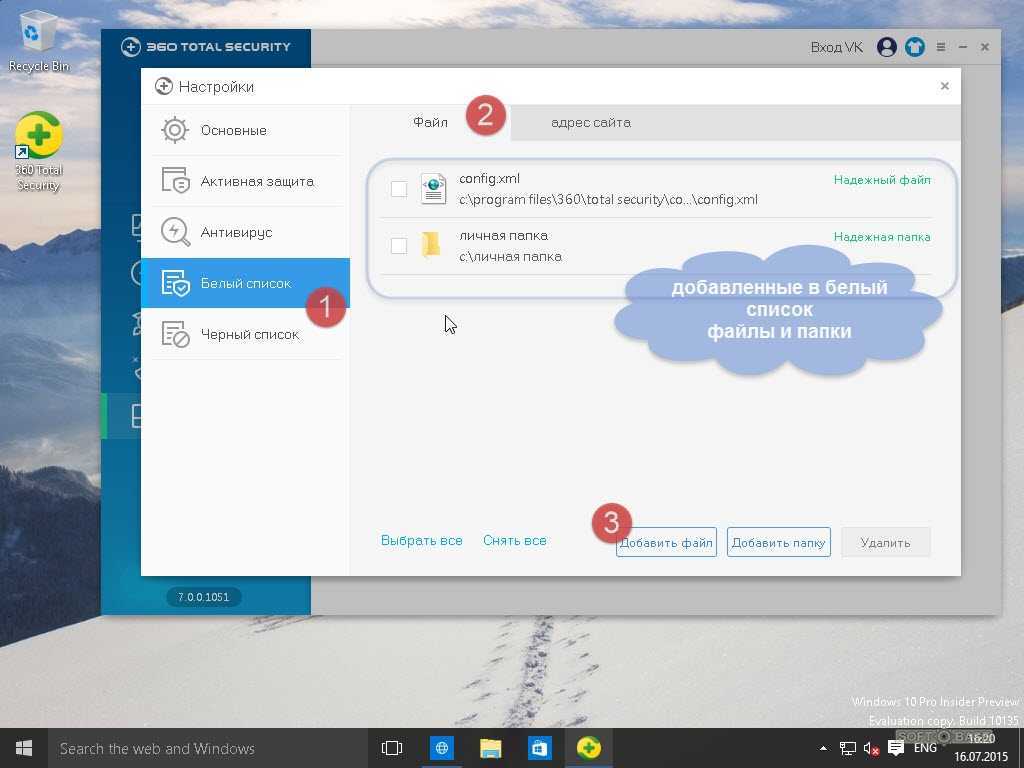This screenshot has height=768, width=1024.
Task: Click the gear icon beside Основные
Action: click(x=175, y=130)
